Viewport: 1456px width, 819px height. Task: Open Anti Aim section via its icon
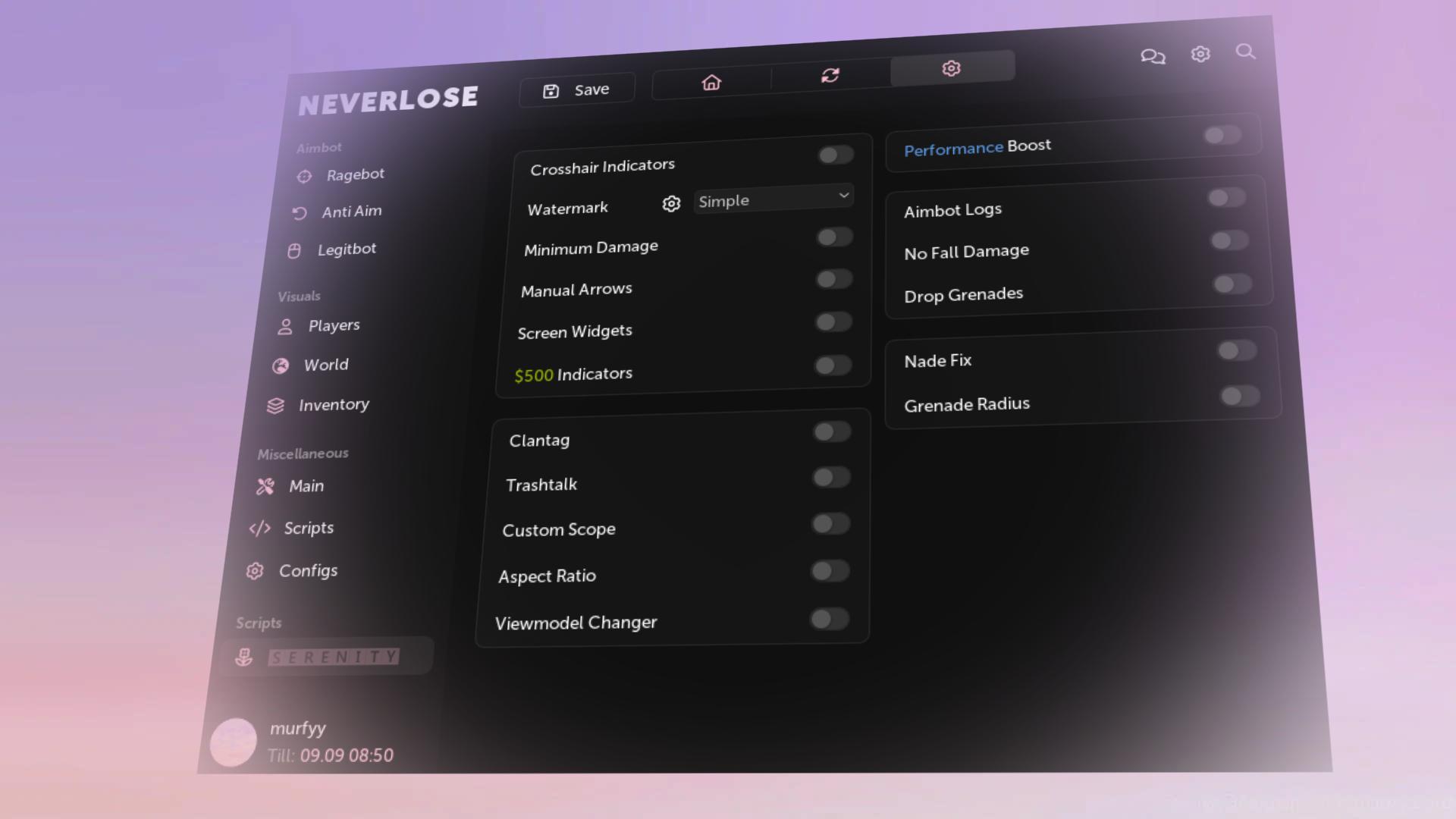298,213
